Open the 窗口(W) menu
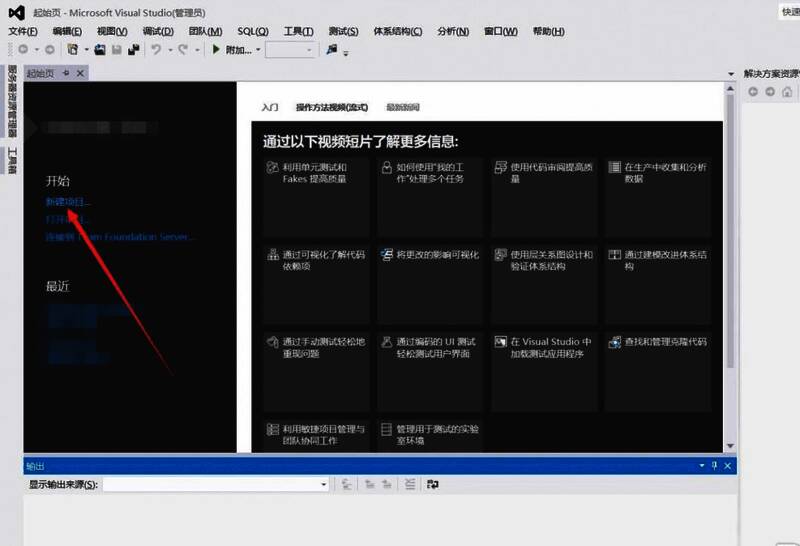 (x=501, y=32)
